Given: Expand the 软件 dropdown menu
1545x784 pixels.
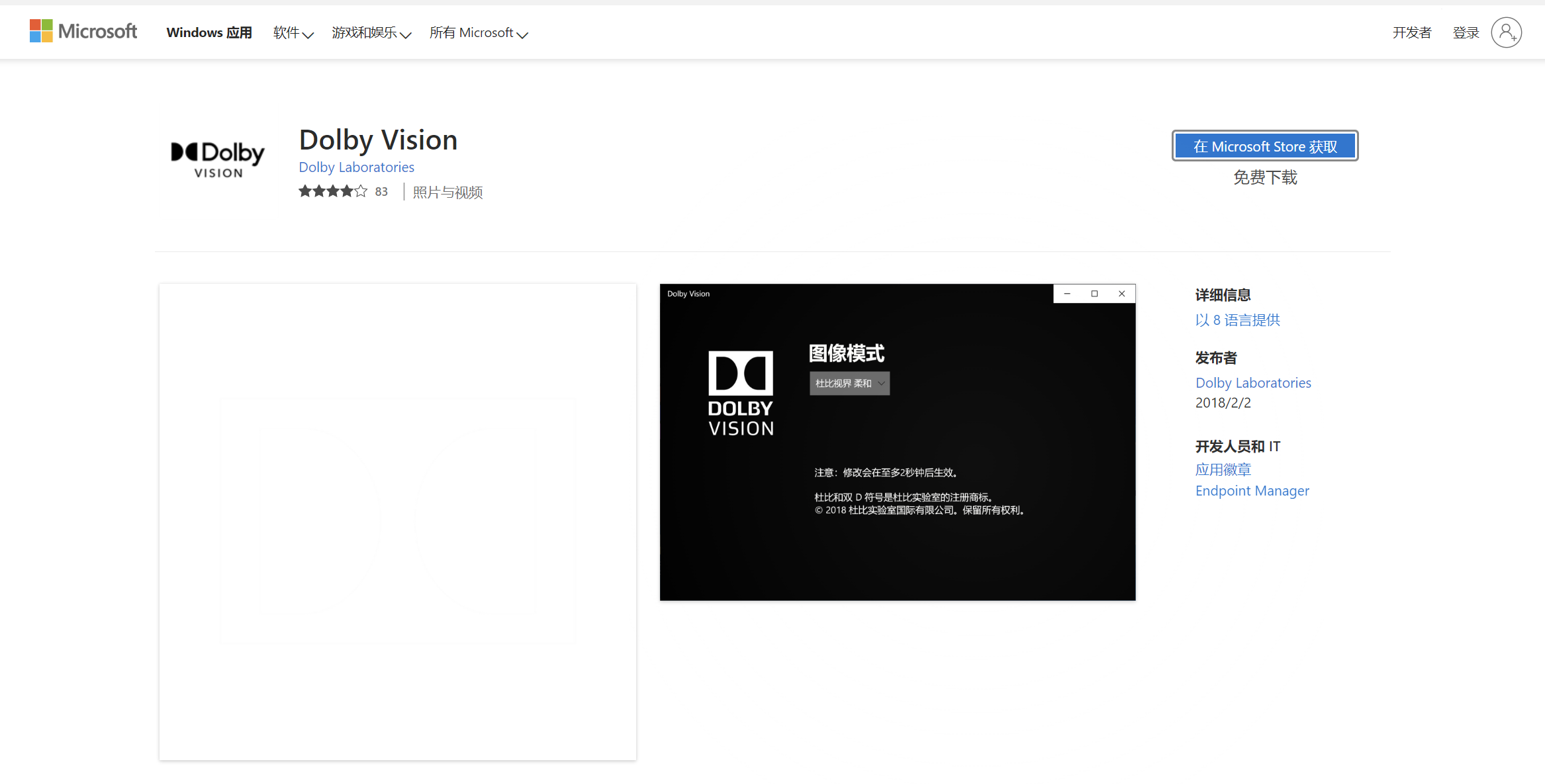Looking at the screenshot, I should point(293,32).
